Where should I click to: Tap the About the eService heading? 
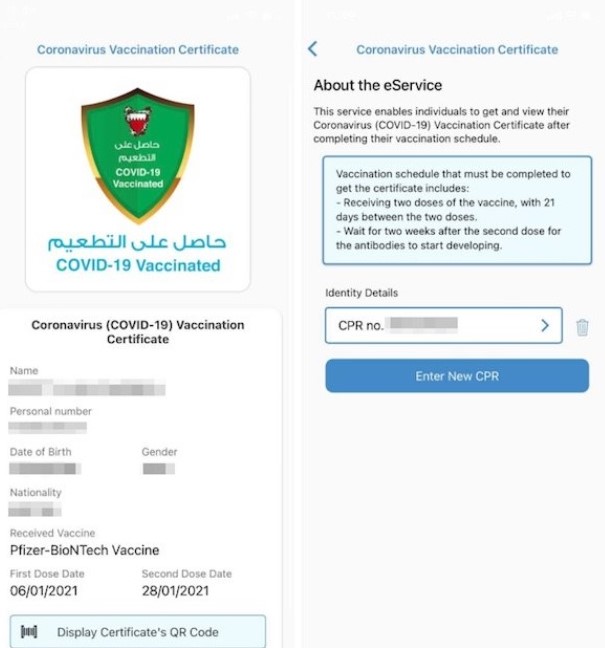pos(378,86)
